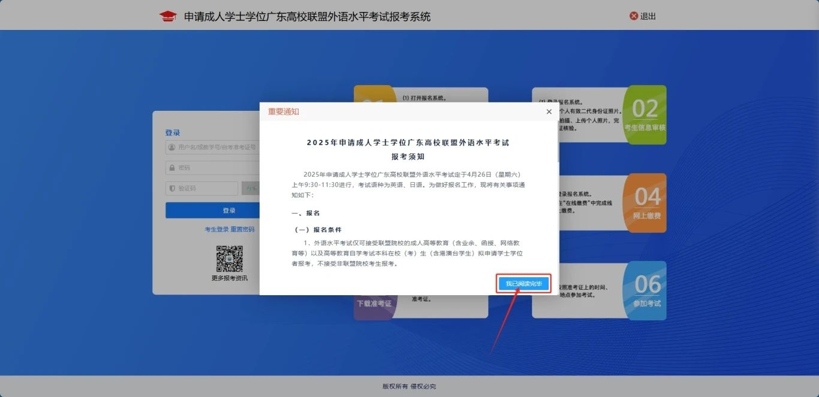The height and width of the screenshot is (397, 819).
Task: Open the 重置密码 reset password link
Action: (x=242, y=229)
